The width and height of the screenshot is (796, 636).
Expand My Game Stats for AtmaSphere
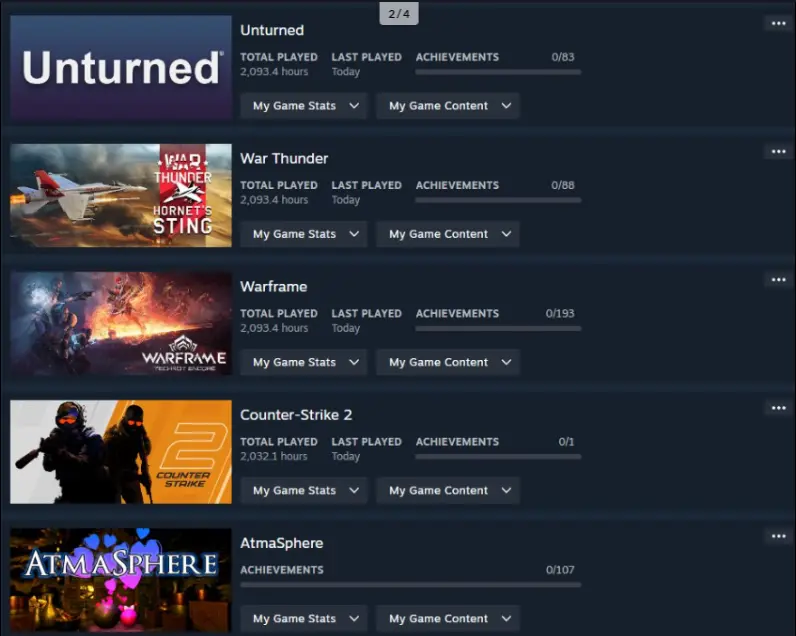click(304, 619)
